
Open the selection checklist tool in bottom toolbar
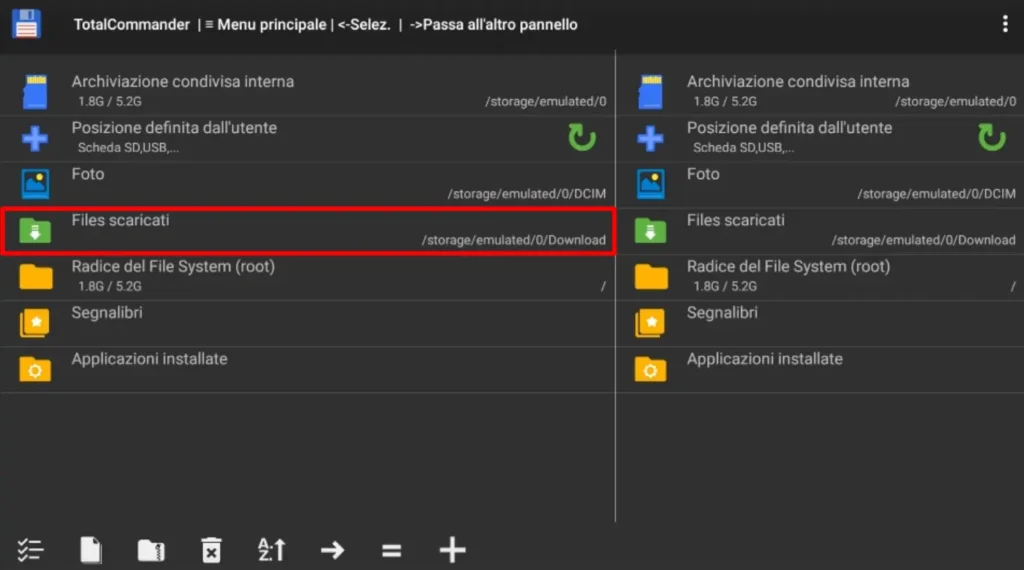click(x=30, y=550)
